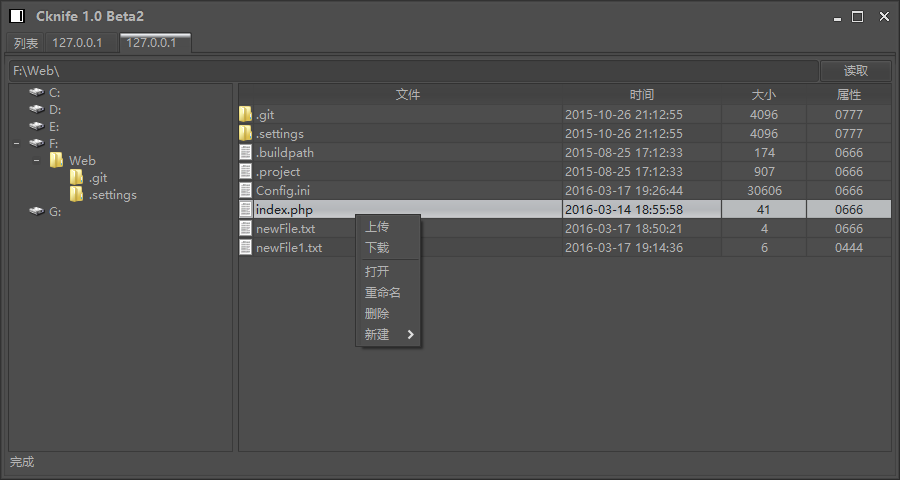The height and width of the screenshot is (480, 900).
Task: Select the D: drive in tree
Action: (55, 109)
